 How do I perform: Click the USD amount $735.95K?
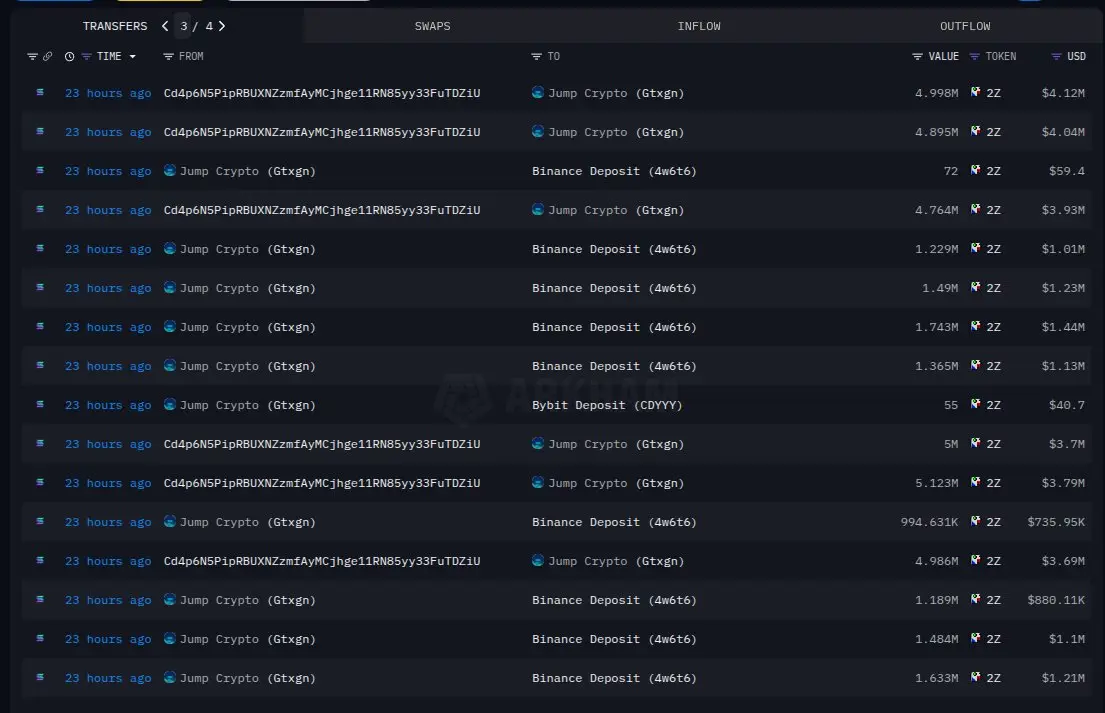point(1056,522)
